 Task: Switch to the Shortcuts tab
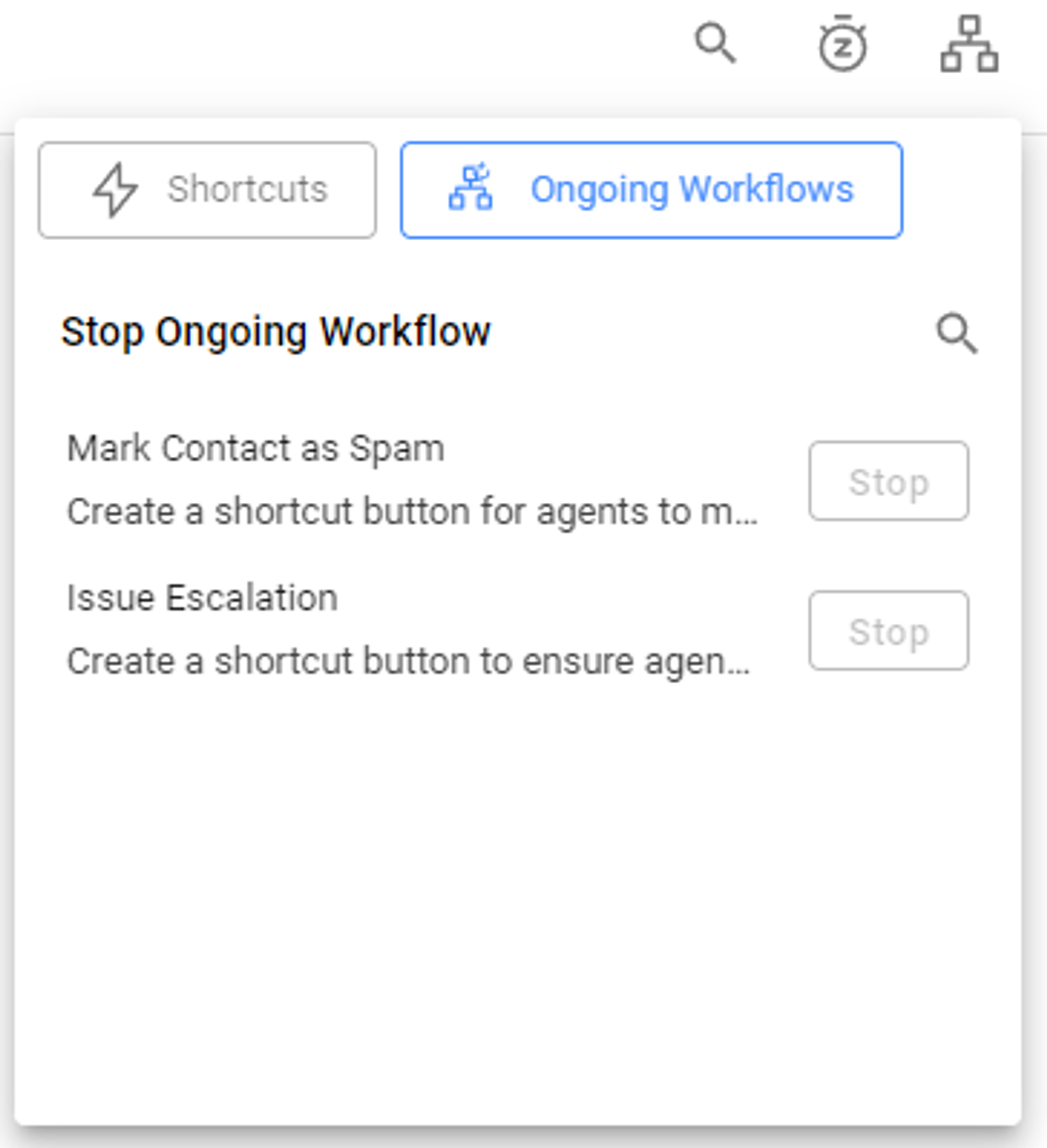[x=207, y=190]
